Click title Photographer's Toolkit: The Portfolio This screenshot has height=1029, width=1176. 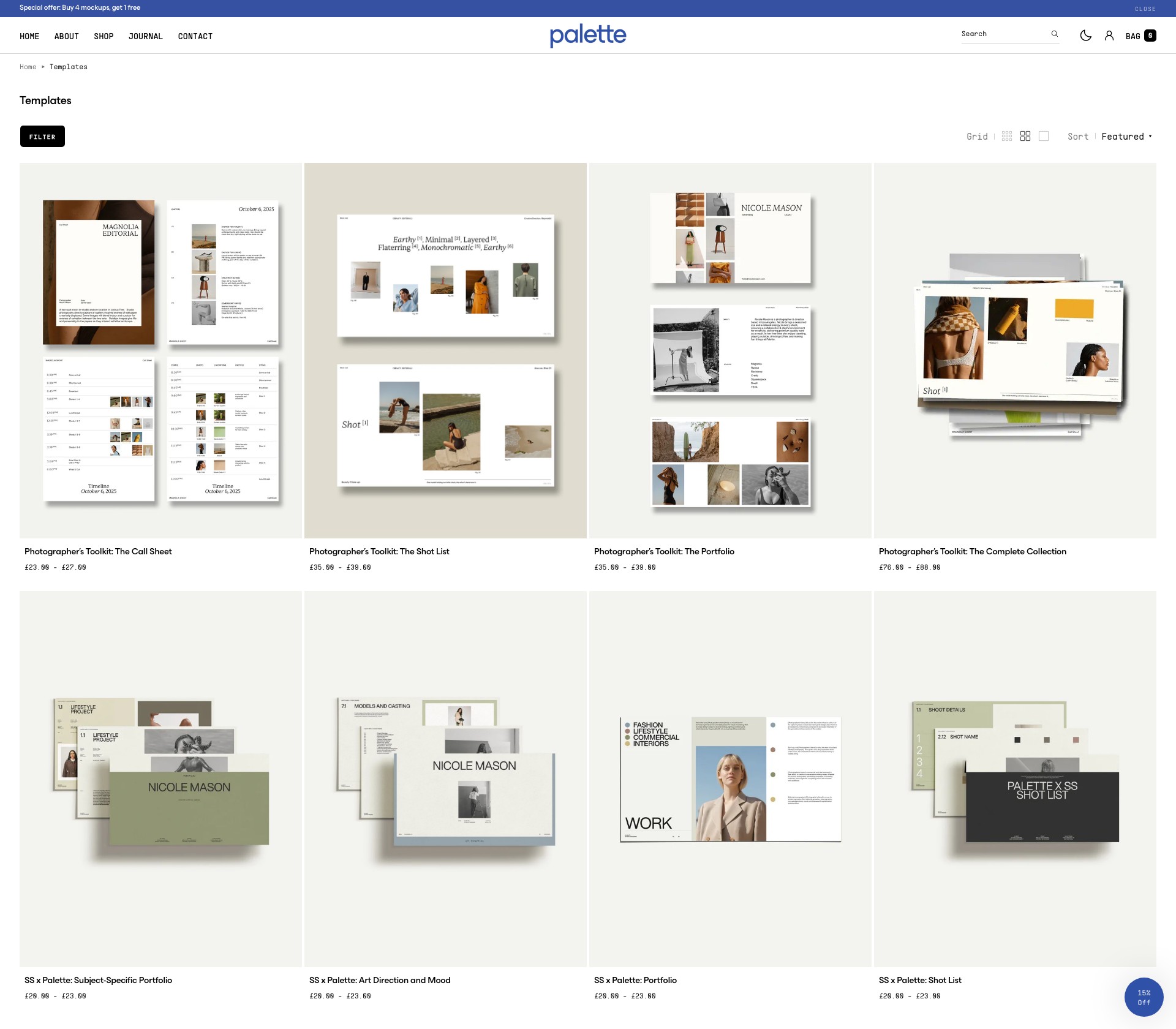coord(664,551)
